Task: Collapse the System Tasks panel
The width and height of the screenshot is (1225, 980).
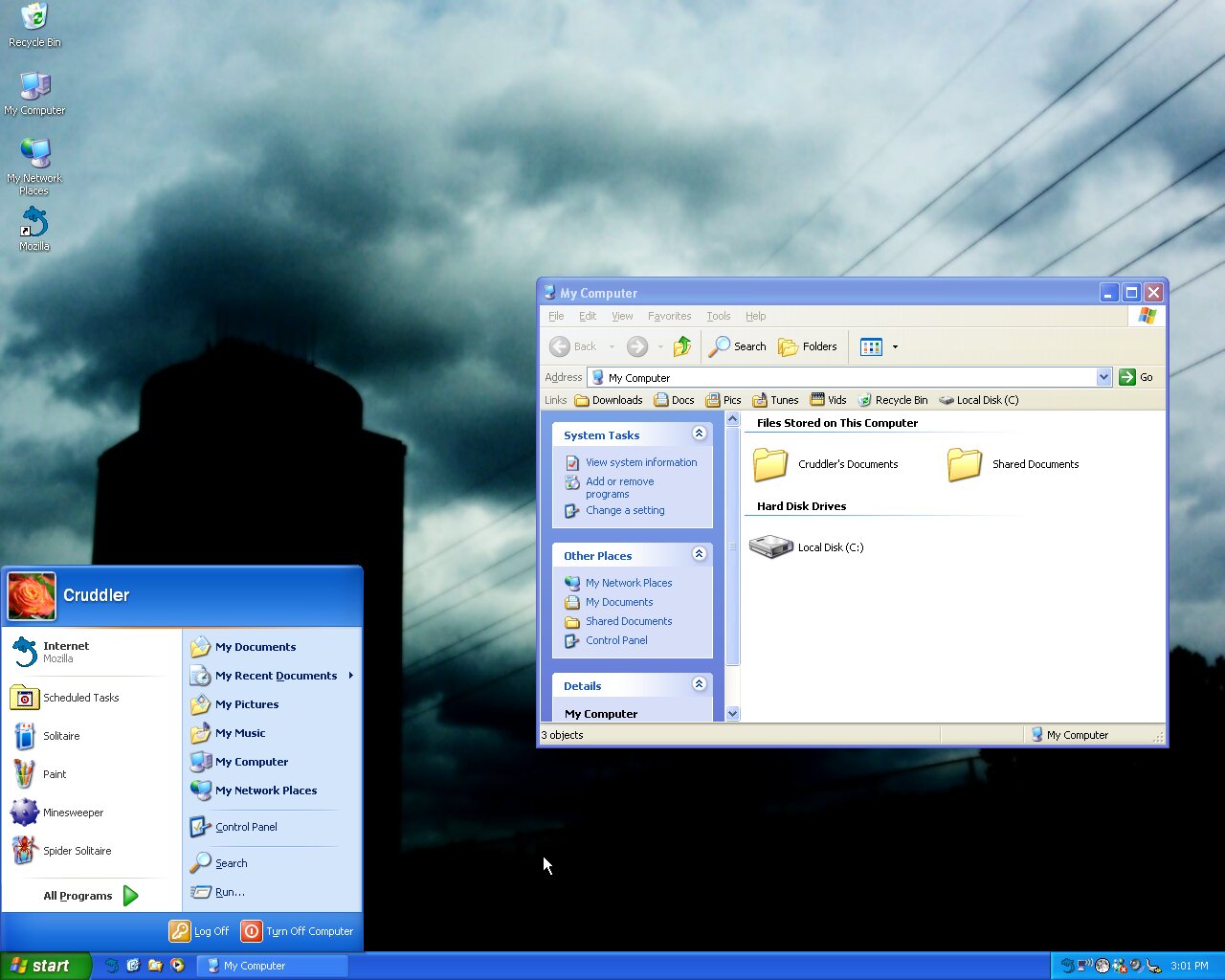Action: [x=699, y=434]
